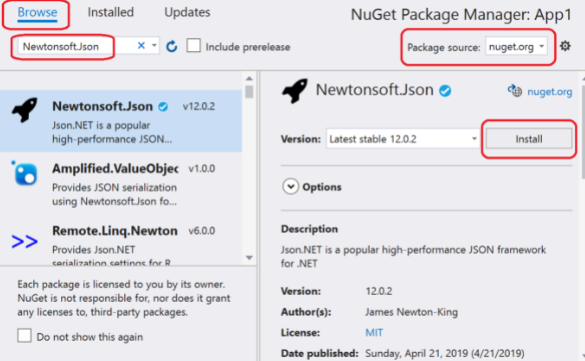585x361 pixels.
Task: Refresh the package list
Action: 172,47
